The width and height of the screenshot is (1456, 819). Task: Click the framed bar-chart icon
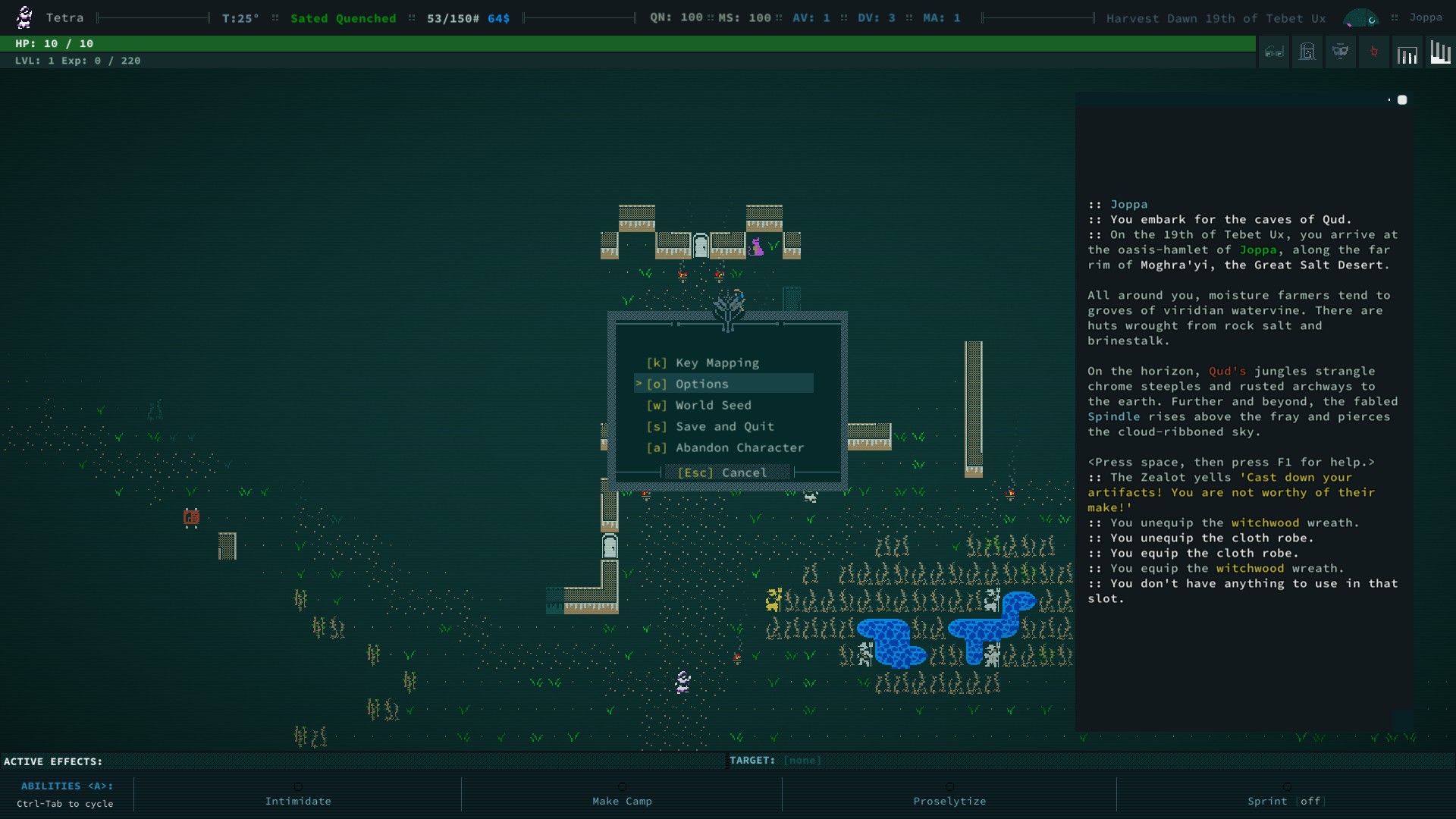pos(1407,54)
